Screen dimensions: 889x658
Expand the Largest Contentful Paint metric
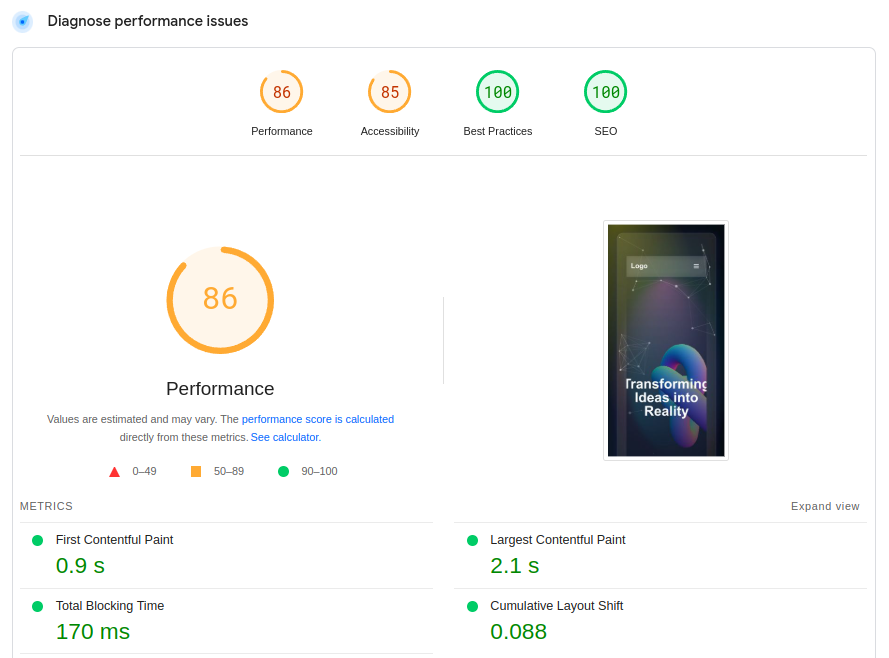click(661, 555)
